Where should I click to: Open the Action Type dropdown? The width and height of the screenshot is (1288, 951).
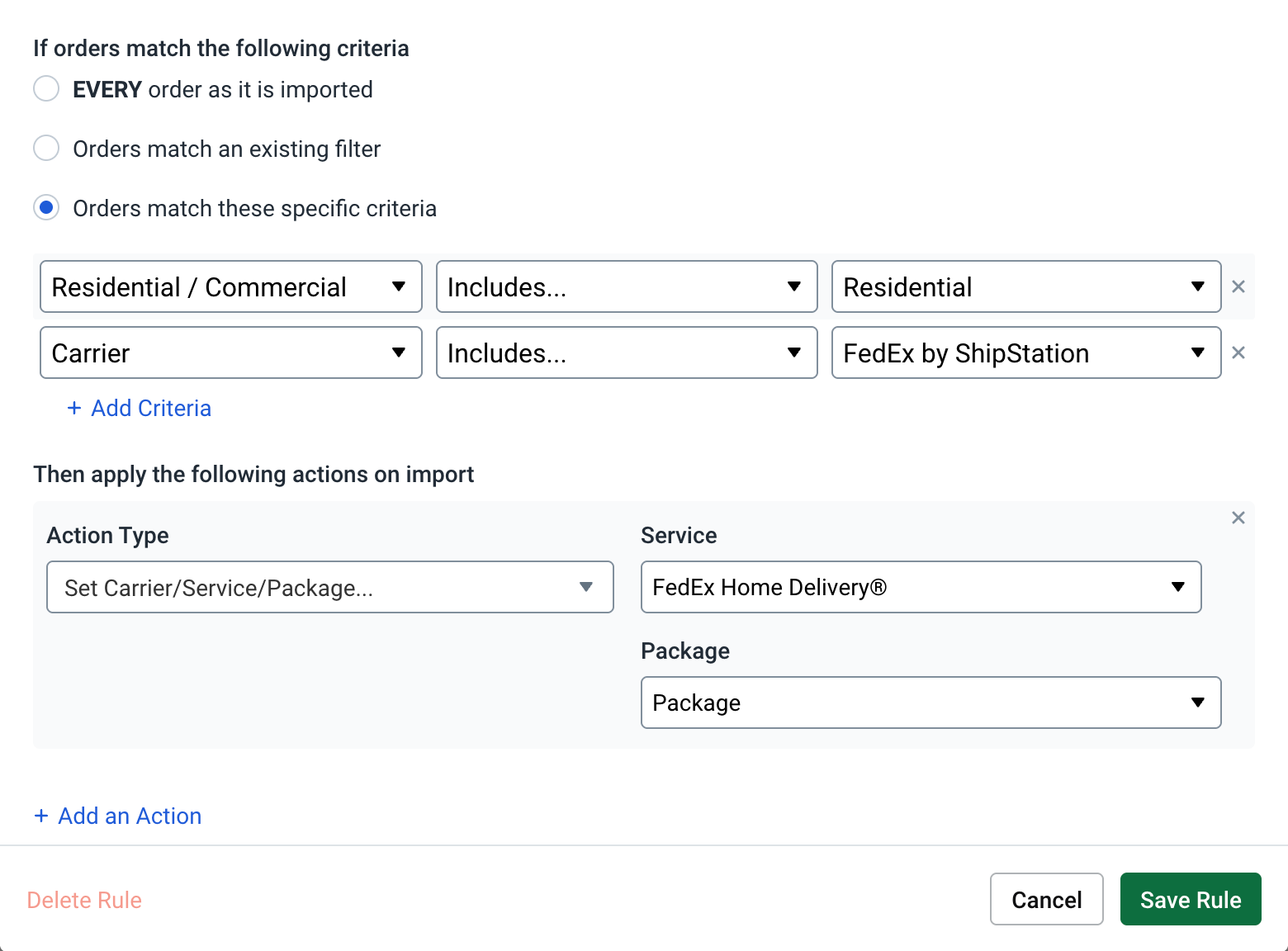329,587
